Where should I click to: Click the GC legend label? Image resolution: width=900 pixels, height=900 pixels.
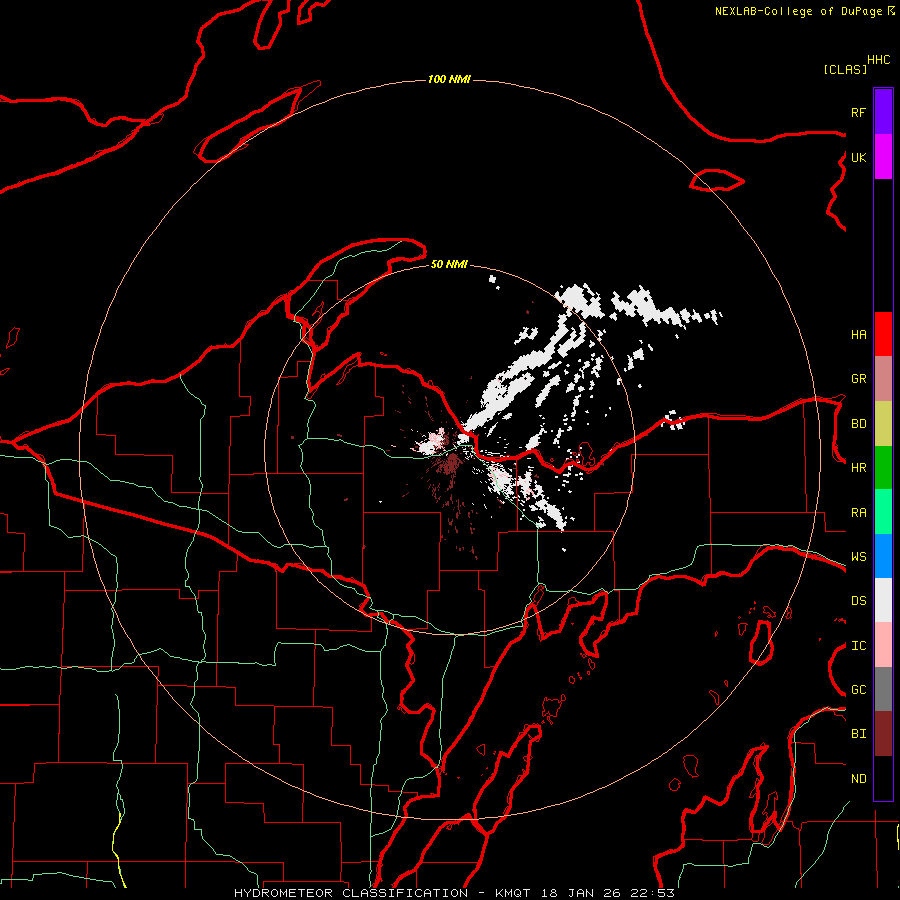pyautogui.click(x=858, y=690)
